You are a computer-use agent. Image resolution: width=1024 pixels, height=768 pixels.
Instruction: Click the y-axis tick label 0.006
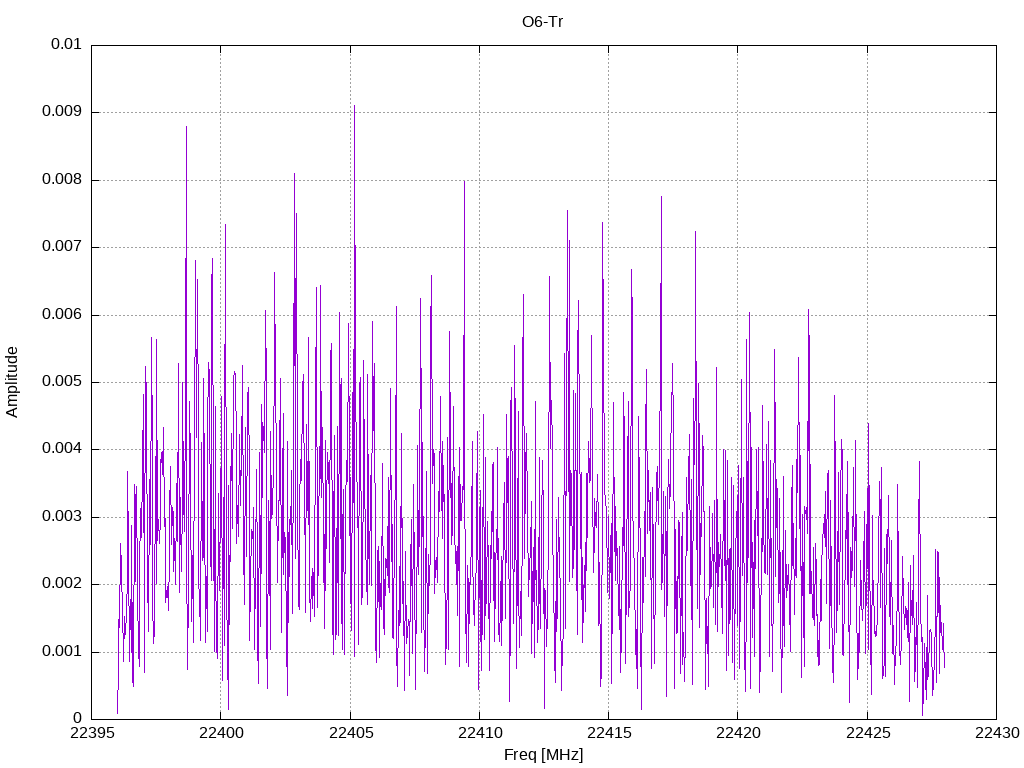click(x=62, y=315)
